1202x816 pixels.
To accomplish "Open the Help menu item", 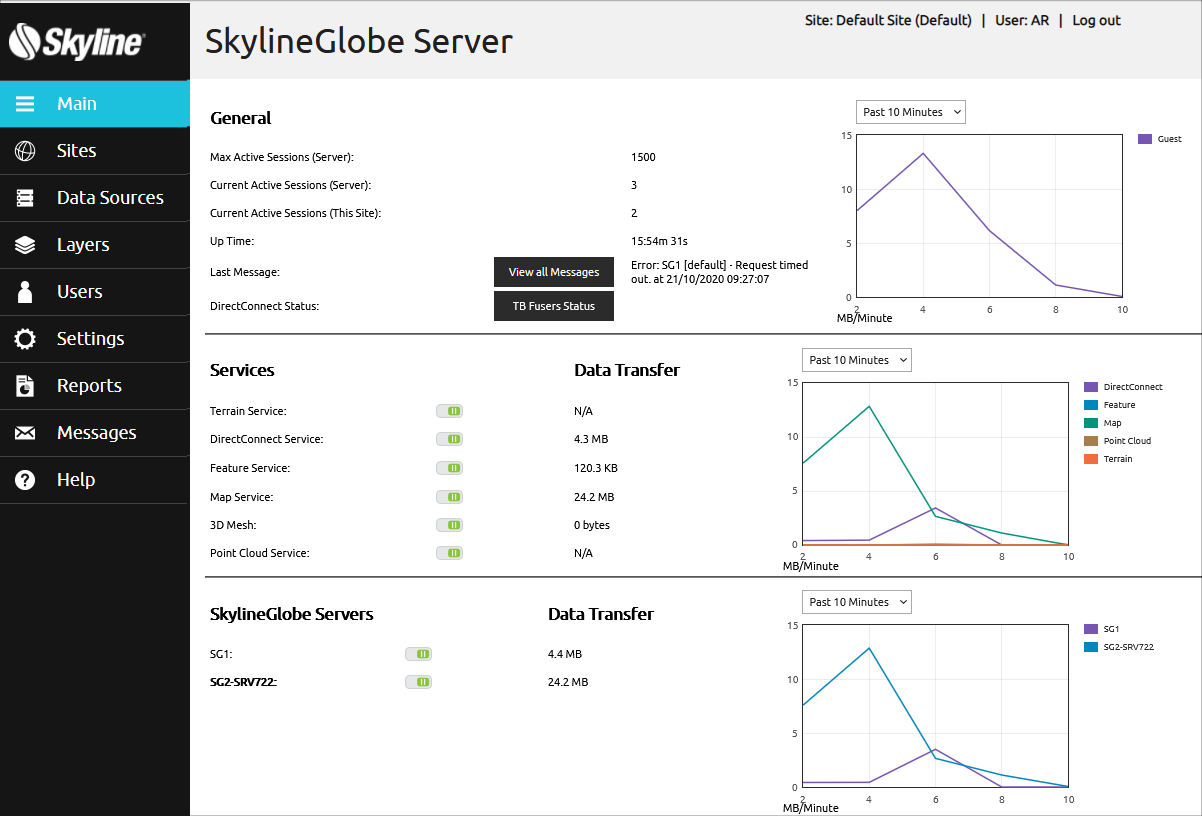I will tap(95, 480).
